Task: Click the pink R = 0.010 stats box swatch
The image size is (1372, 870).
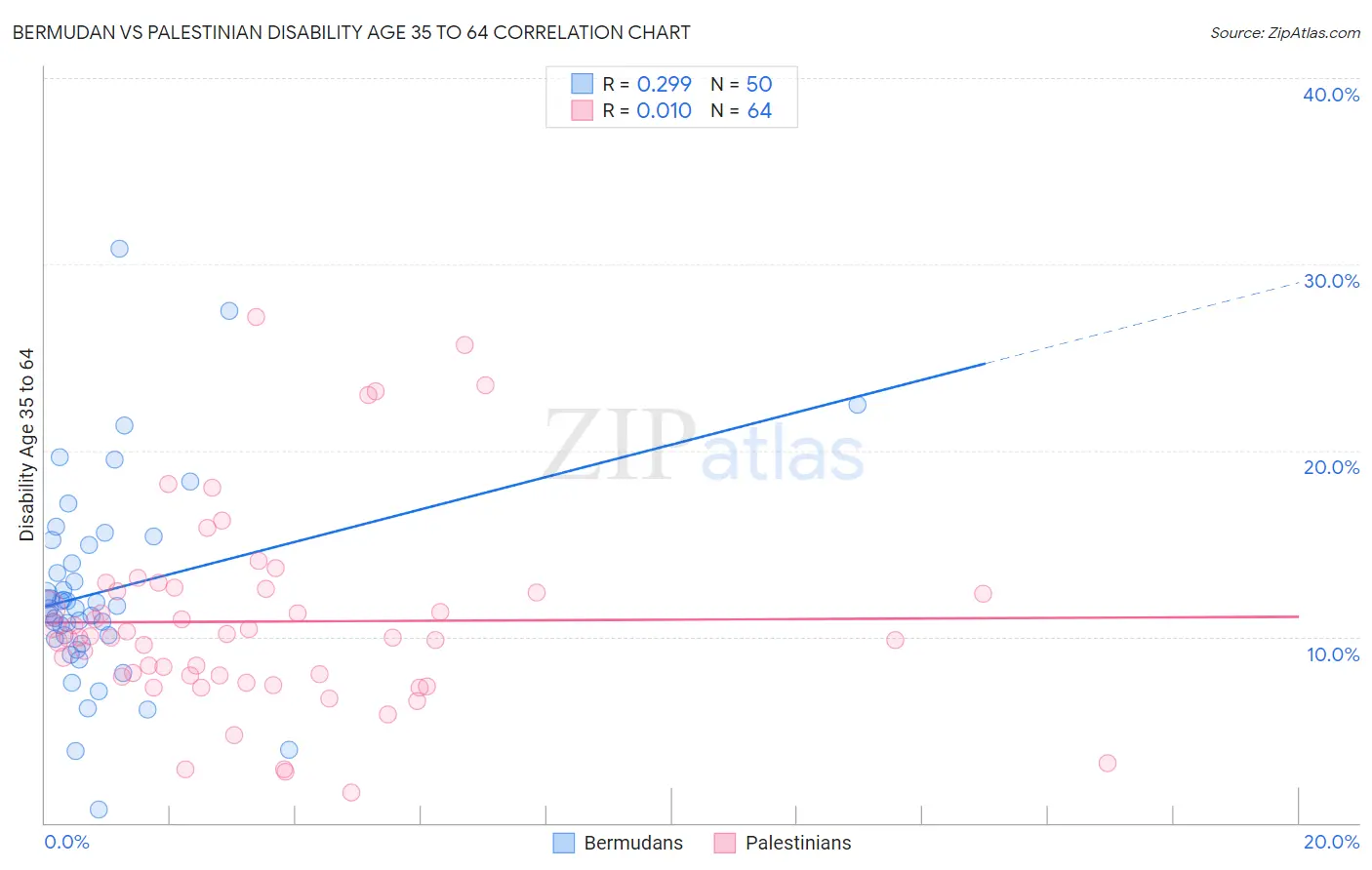Action: pos(583,111)
